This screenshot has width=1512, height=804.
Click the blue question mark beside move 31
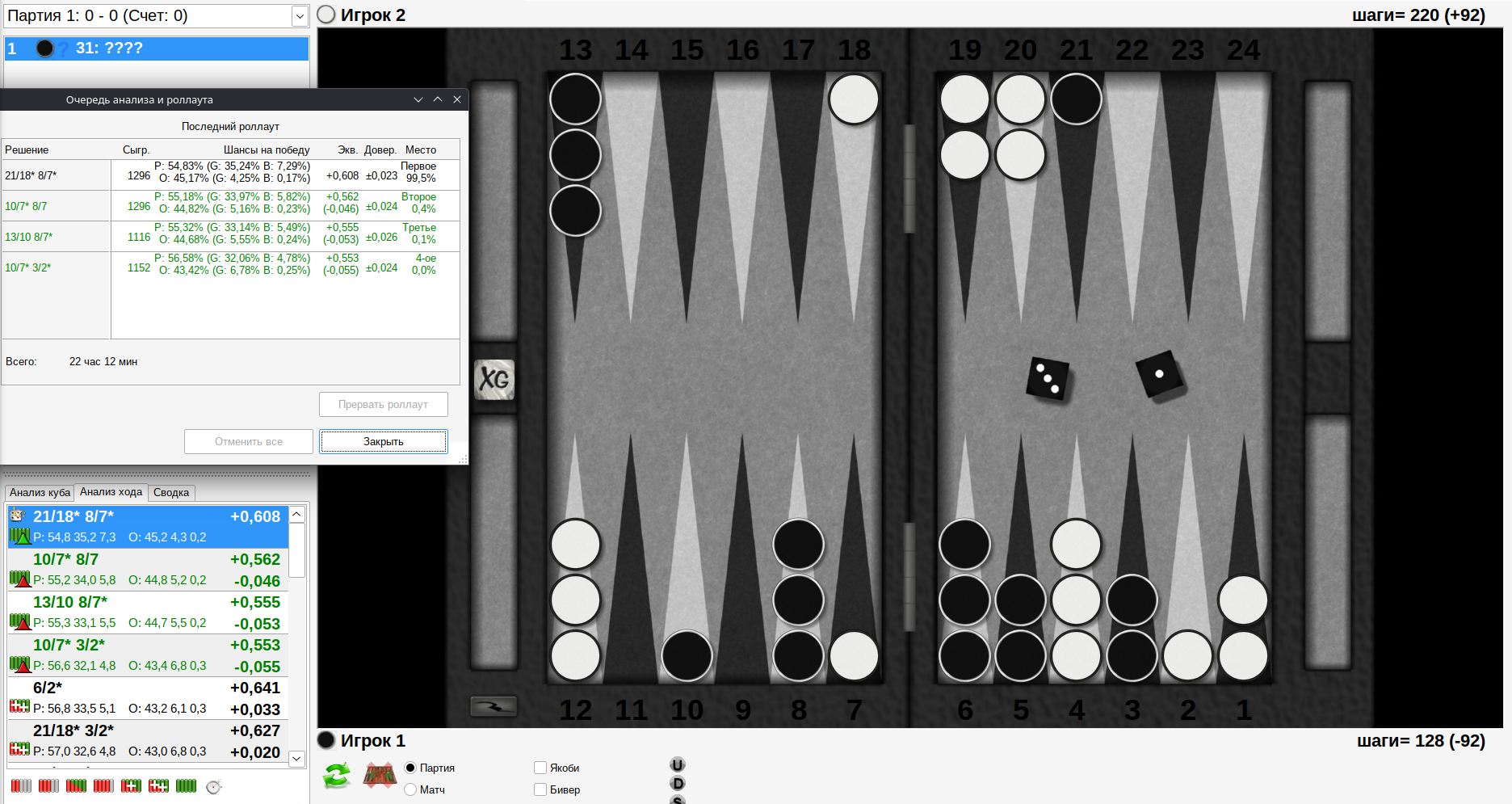(62, 50)
